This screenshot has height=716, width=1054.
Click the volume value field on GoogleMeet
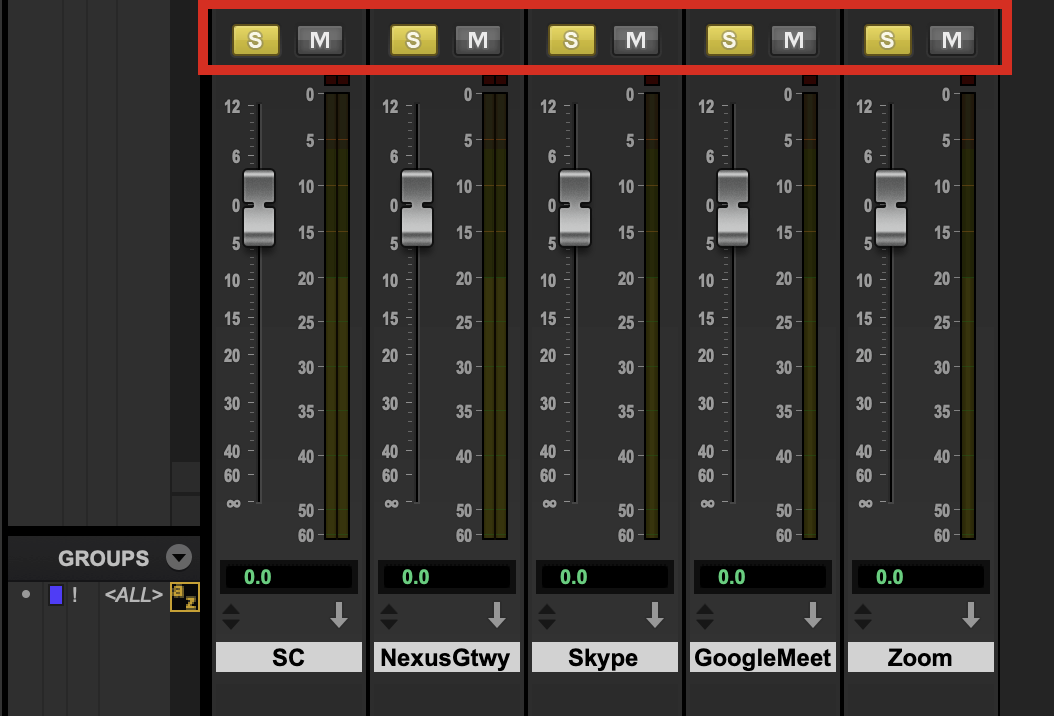click(x=763, y=577)
